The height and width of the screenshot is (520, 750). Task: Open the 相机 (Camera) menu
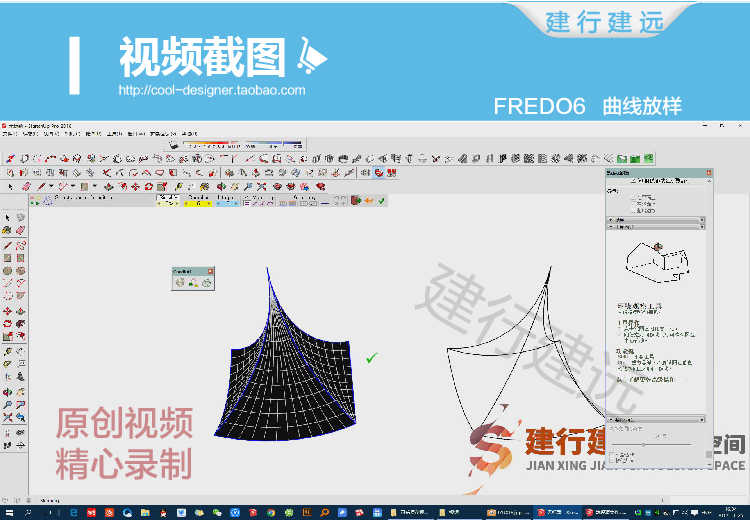pyautogui.click(x=72, y=134)
